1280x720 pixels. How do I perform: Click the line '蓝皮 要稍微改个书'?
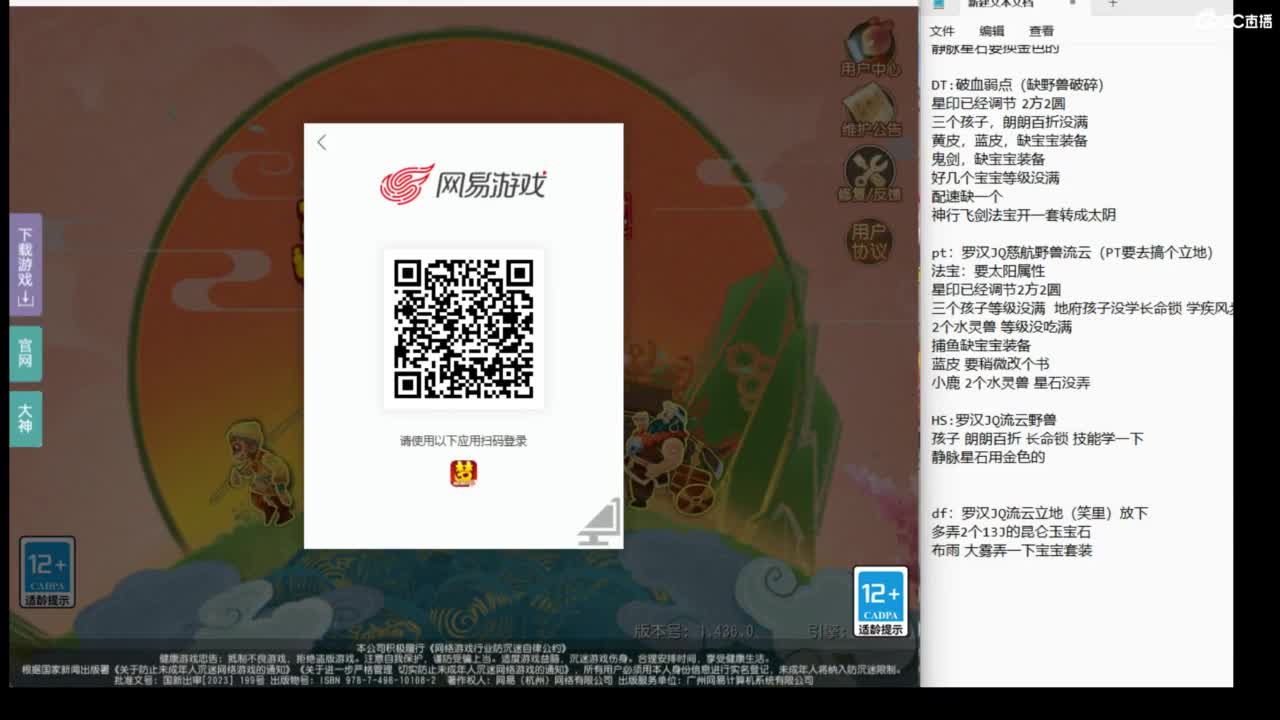click(x=990, y=364)
